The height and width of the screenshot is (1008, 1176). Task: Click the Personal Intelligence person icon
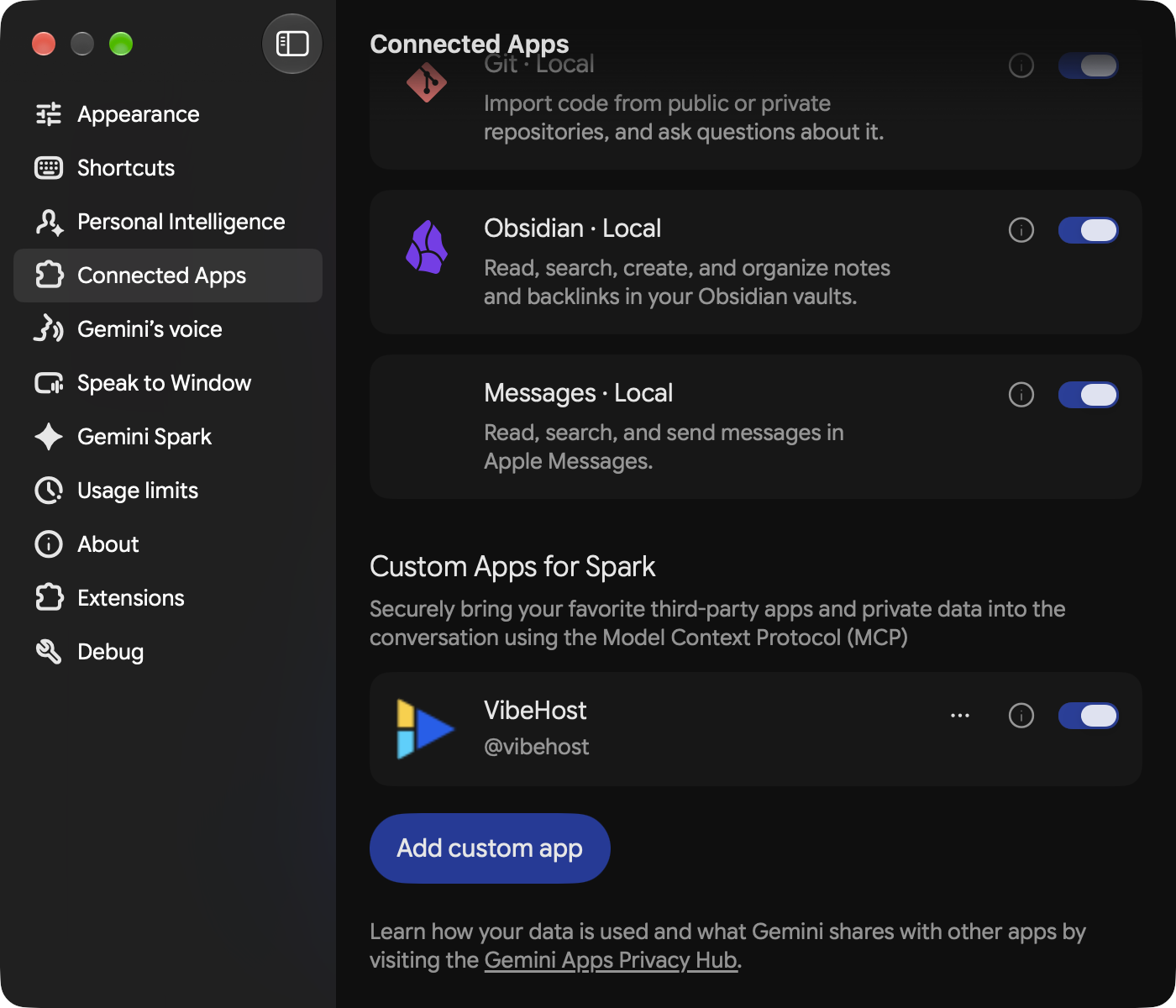click(x=49, y=222)
